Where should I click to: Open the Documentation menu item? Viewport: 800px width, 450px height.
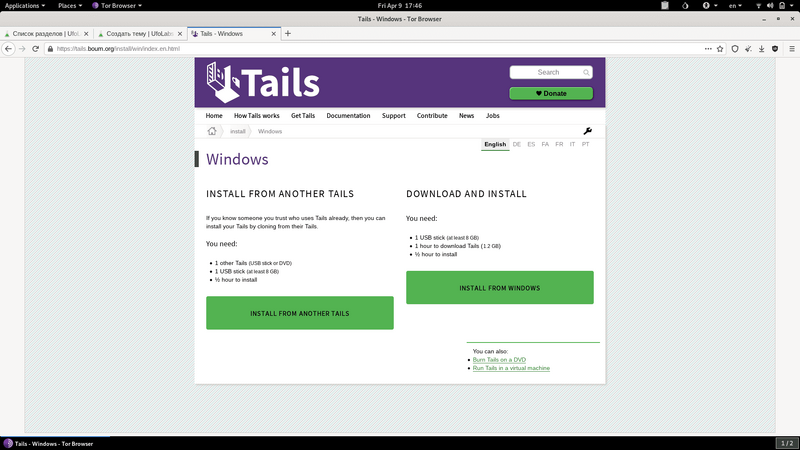[348, 116]
